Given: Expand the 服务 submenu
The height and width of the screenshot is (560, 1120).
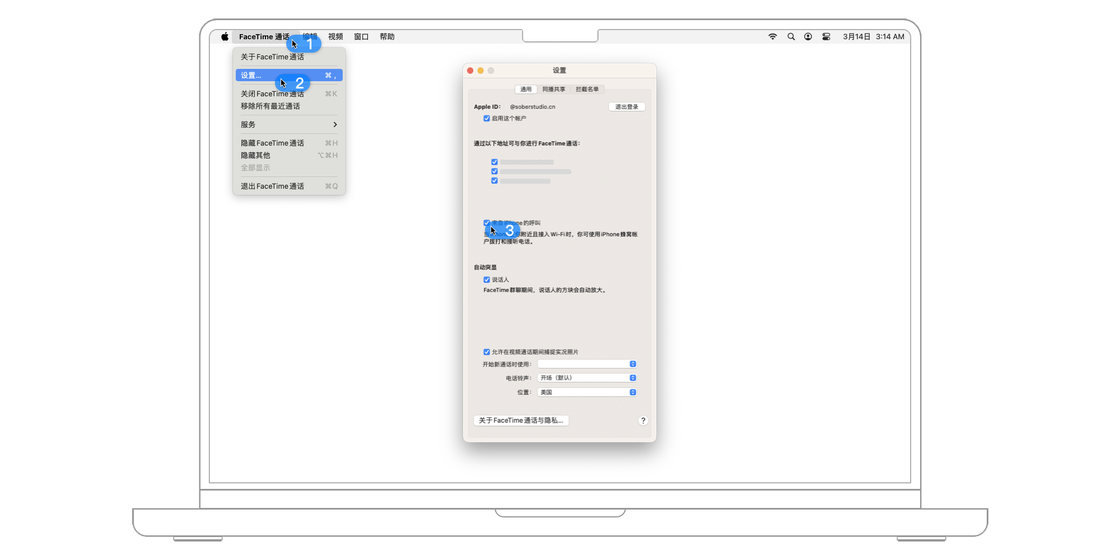Looking at the screenshot, I should click(x=289, y=124).
